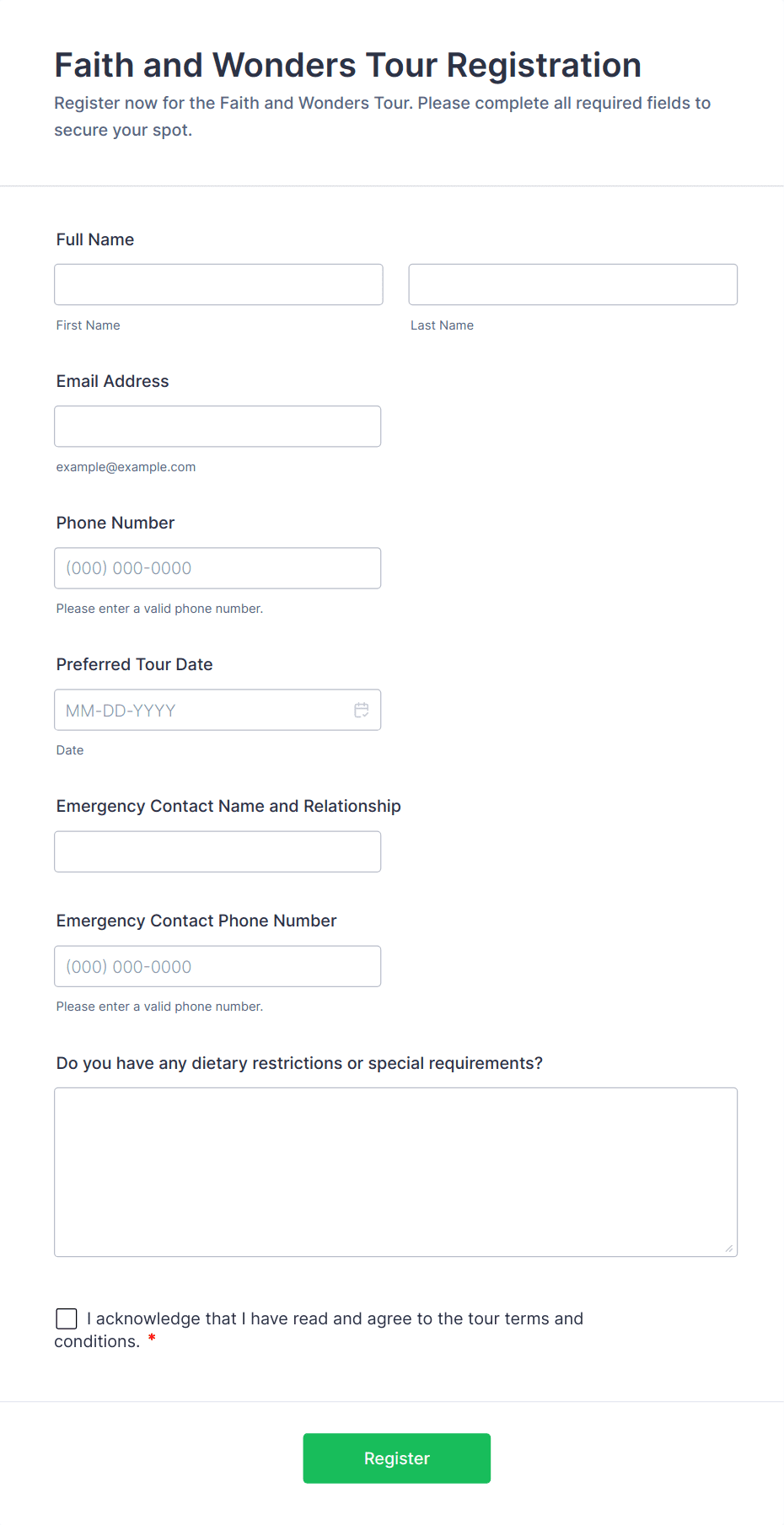This screenshot has height=1525, width=784.
Task: Click the Phone Number label
Action: (x=115, y=523)
